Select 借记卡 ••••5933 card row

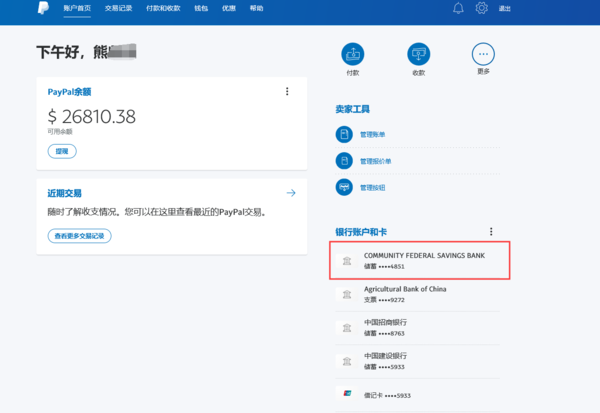click(417, 395)
